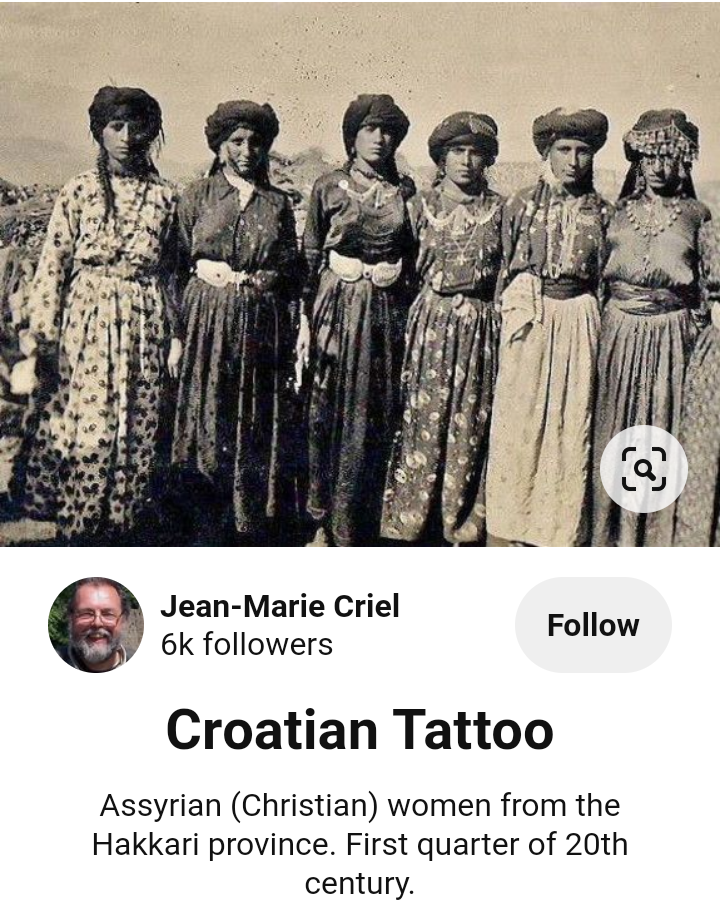
Task: Tap the second woman's white belt buckle
Action: click(x=219, y=272)
